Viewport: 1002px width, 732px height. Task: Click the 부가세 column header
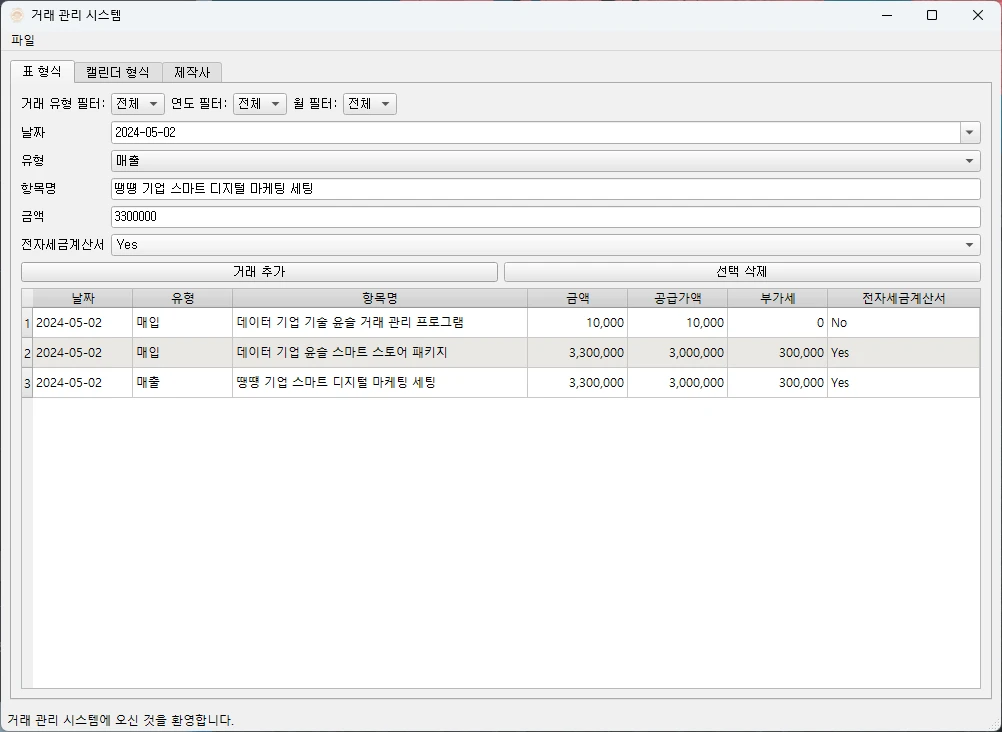click(x=776, y=297)
